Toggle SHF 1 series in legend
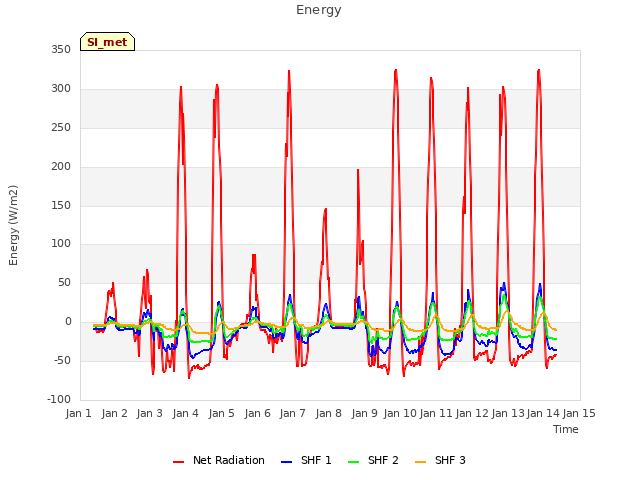This screenshot has width=640, height=480. pyautogui.click(x=306, y=460)
